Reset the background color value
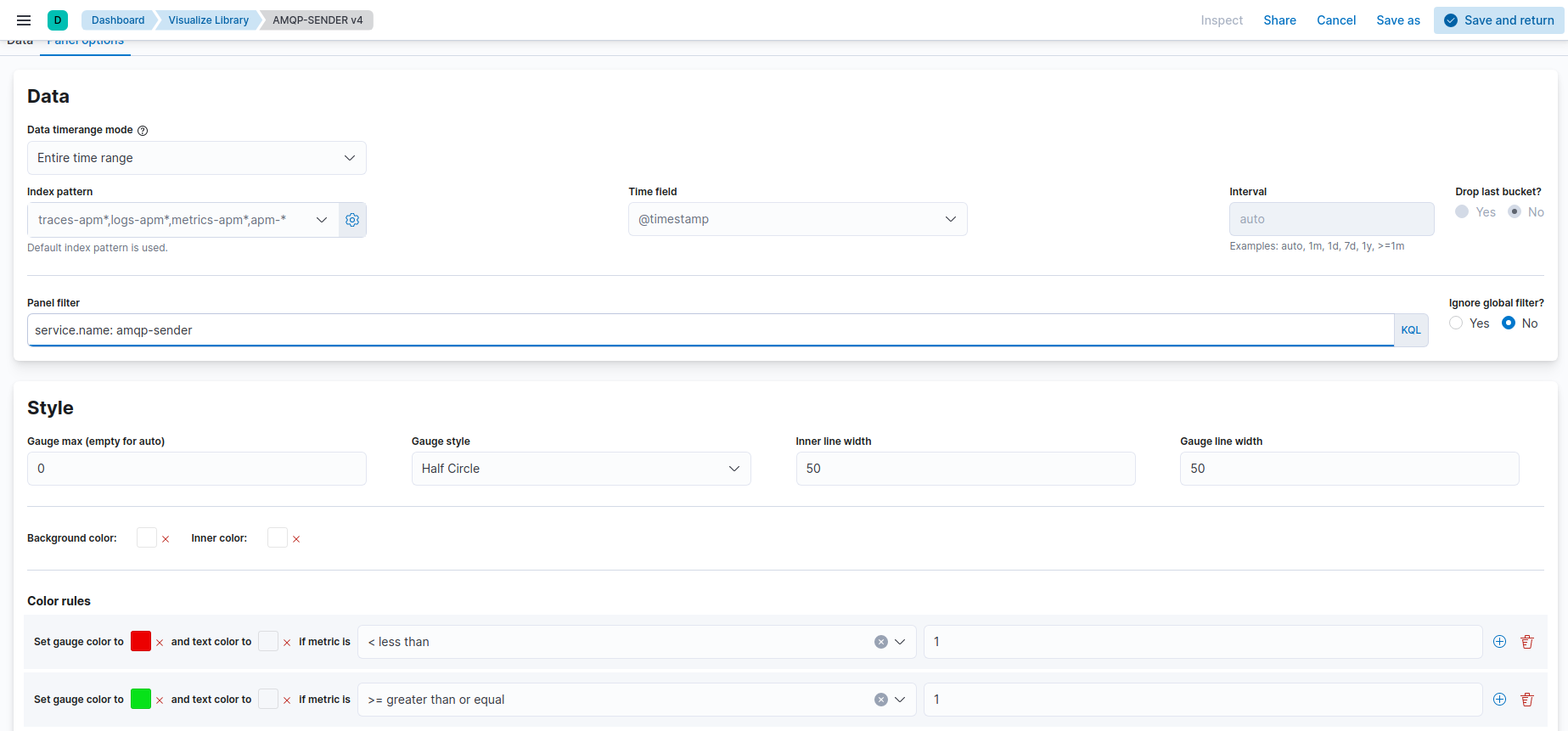Screen dimensions: 1568x731 [166, 539]
